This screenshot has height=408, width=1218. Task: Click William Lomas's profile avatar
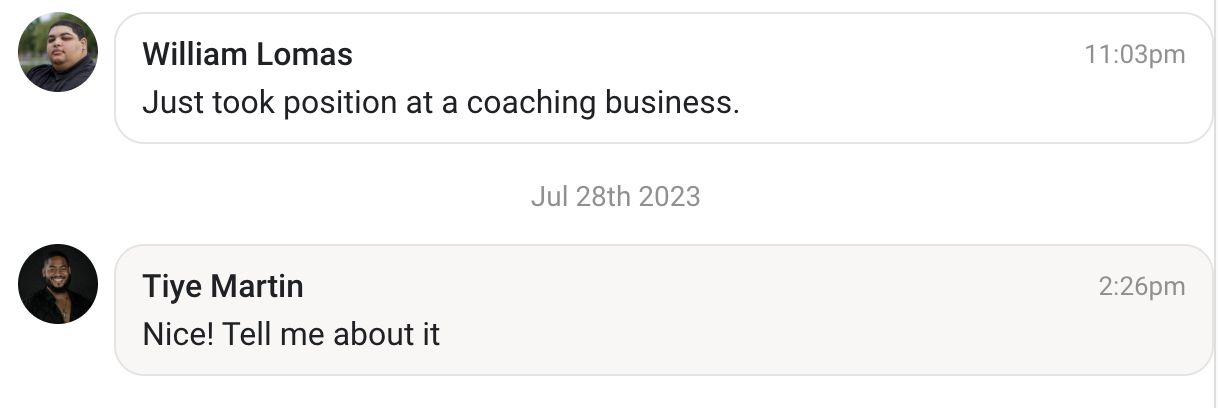[58, 52]
